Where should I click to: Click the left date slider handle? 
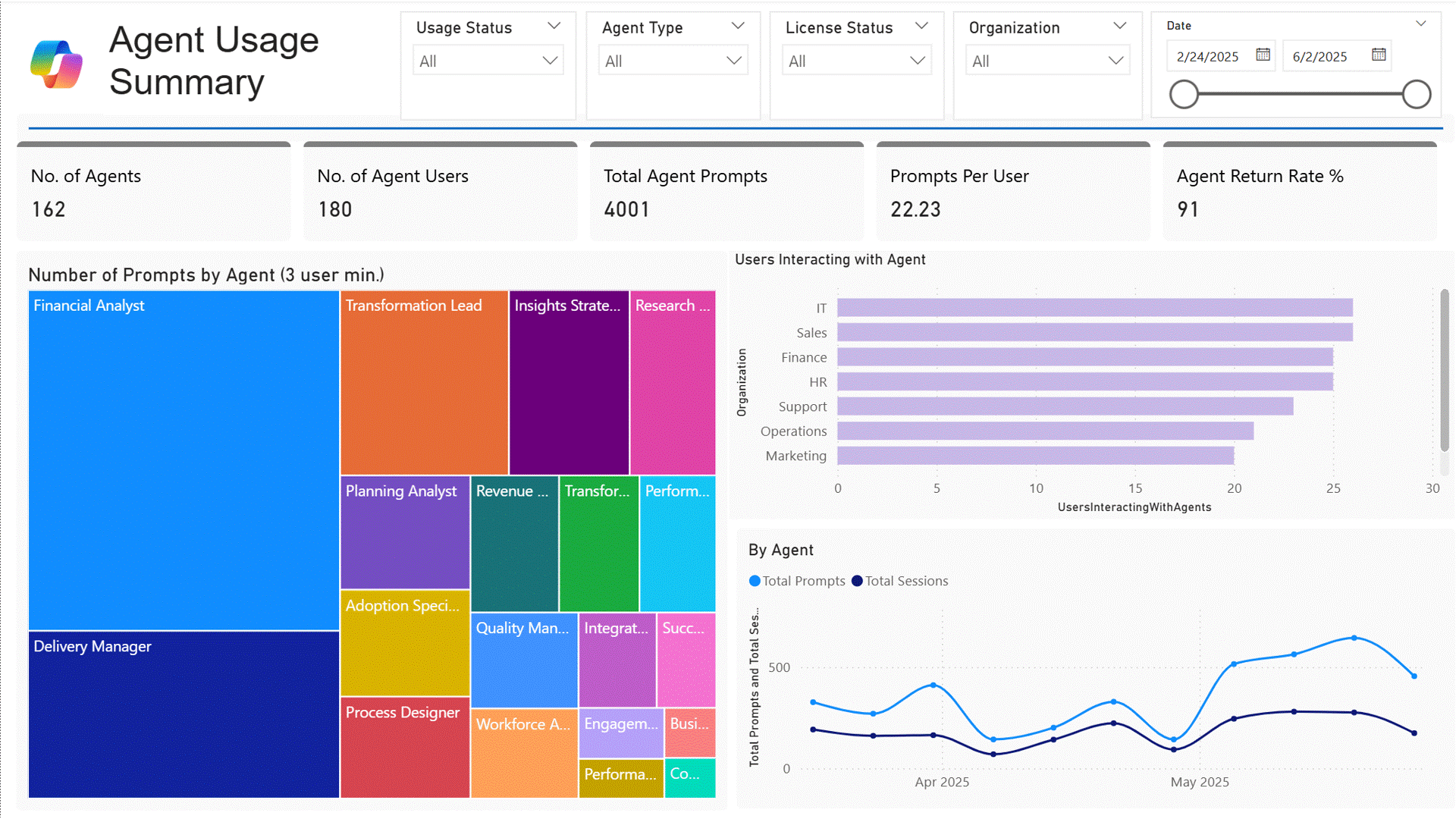(1184, 95)
